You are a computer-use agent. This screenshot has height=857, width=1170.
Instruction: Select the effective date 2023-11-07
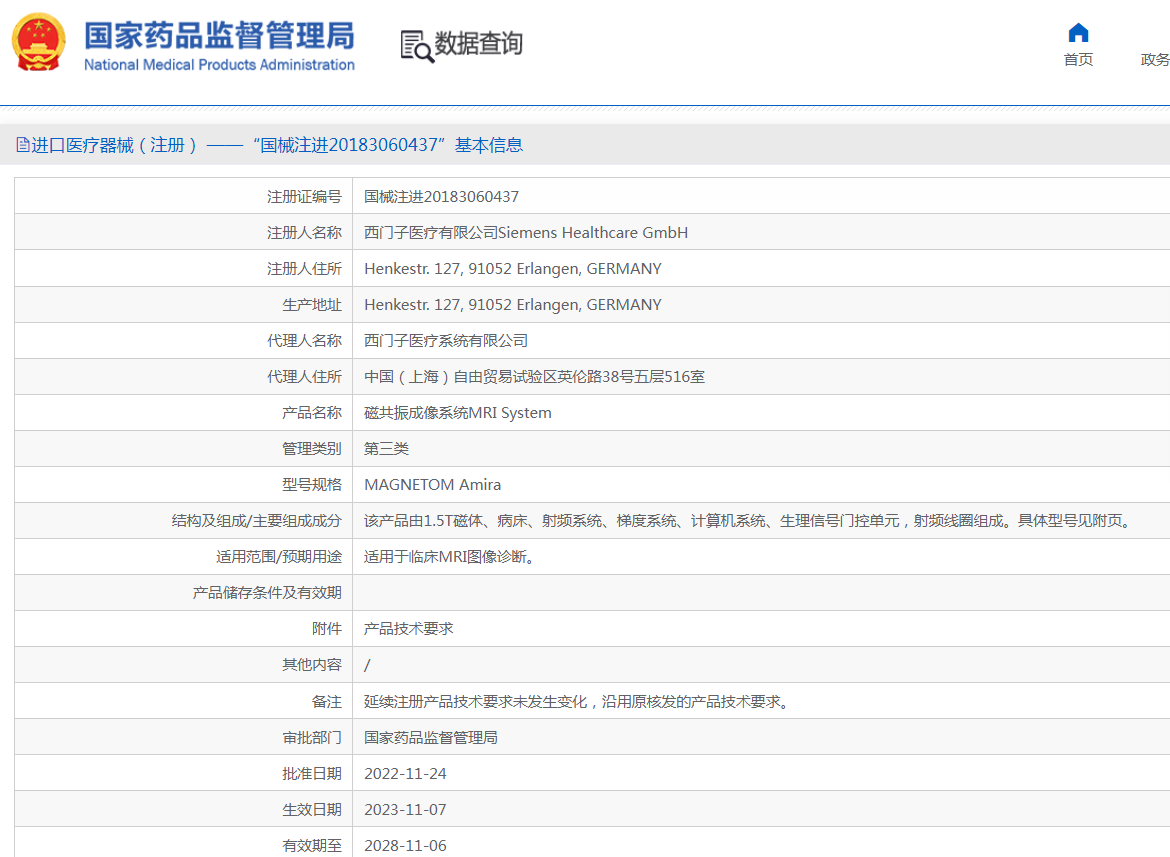point(405,809)
